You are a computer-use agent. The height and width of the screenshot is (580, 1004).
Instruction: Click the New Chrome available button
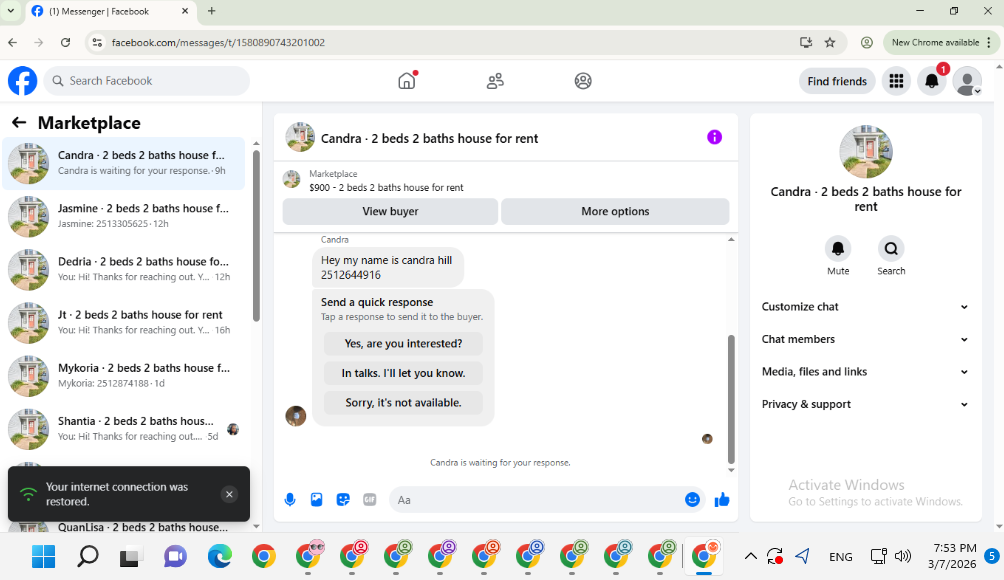tap(940, 42)
